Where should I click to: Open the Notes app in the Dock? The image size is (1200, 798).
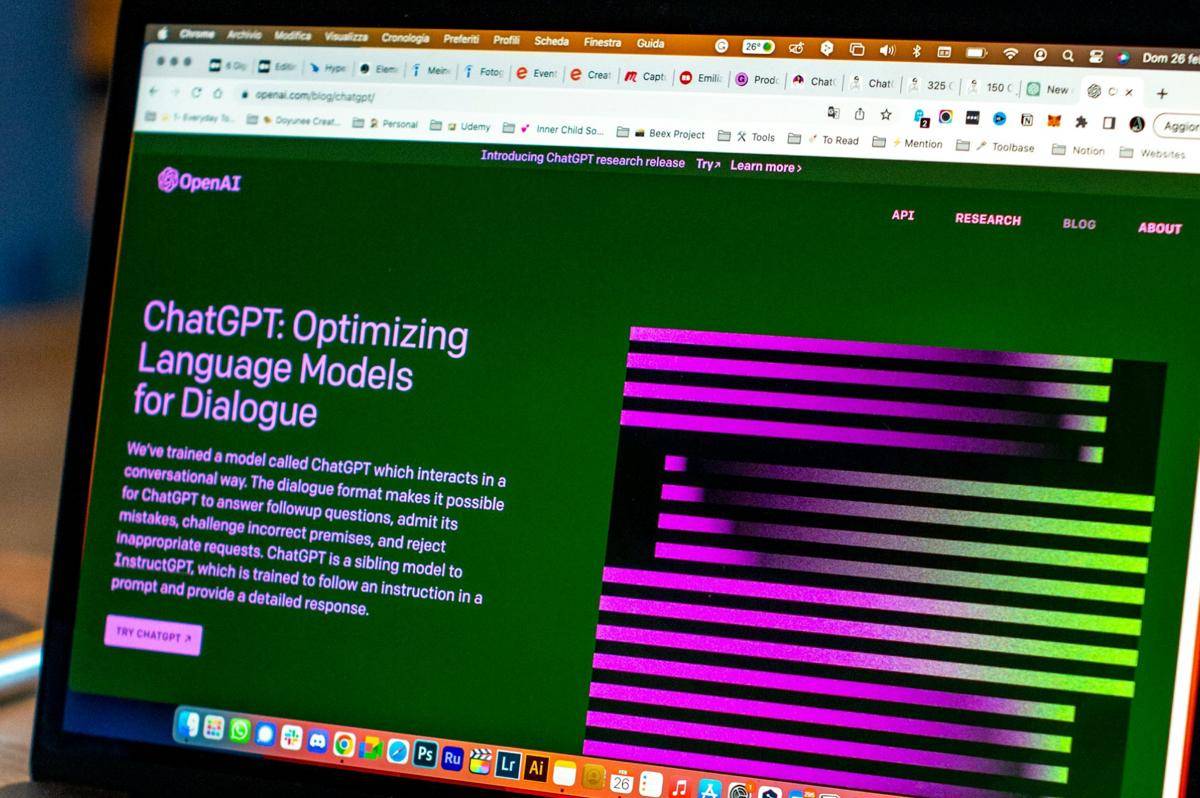click(565, 773)
